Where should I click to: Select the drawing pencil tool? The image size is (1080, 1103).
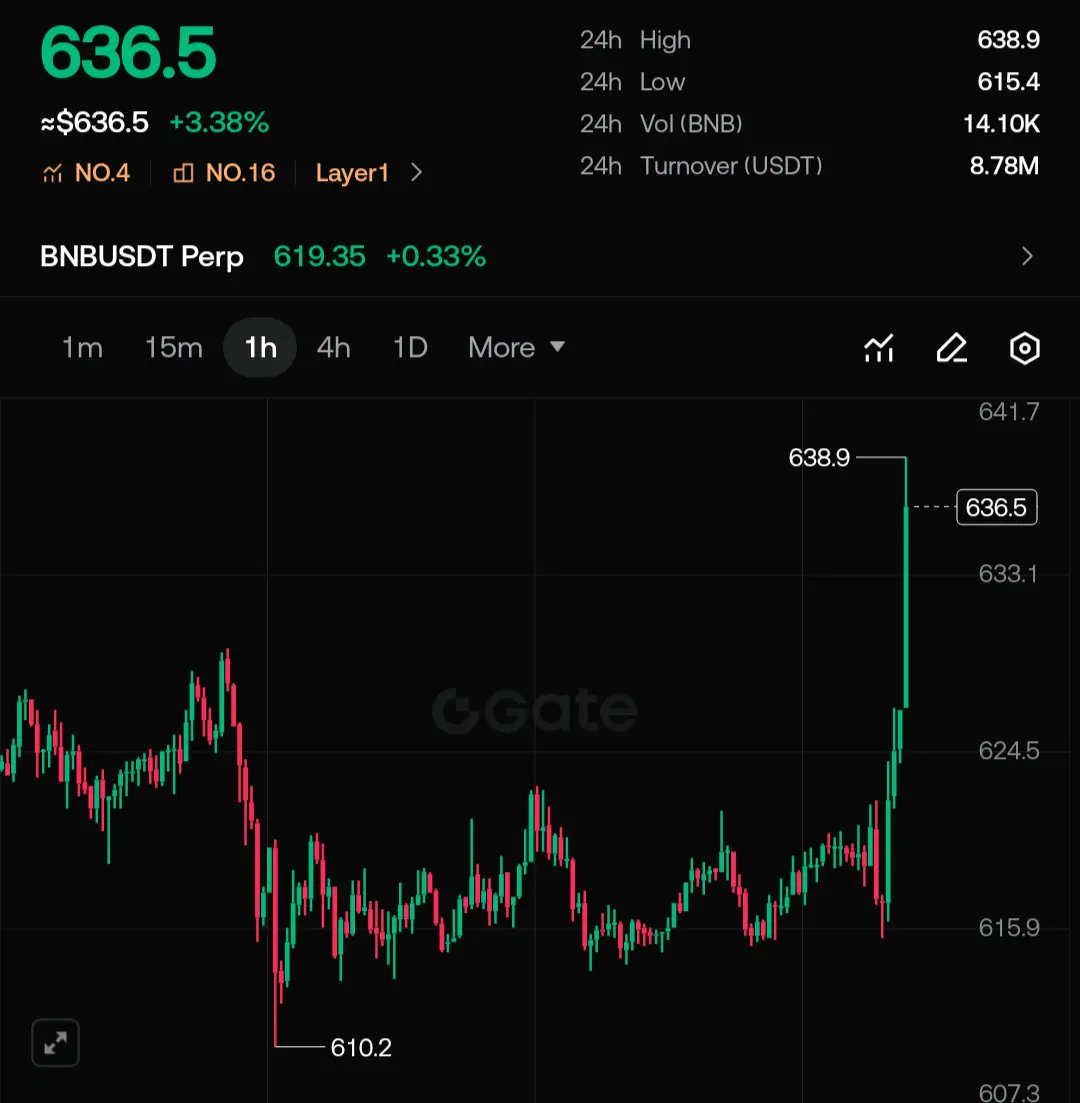click(952, 348)
